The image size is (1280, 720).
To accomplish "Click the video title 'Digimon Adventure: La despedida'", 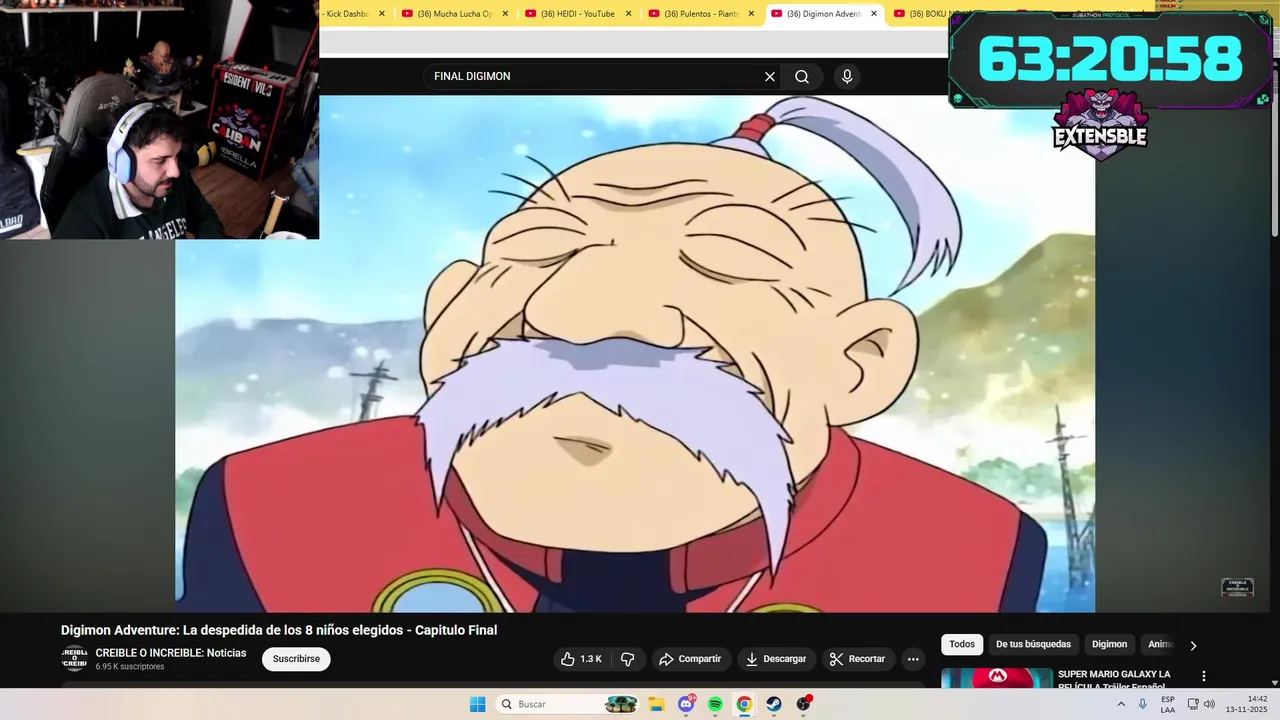I will pos(279,630).
